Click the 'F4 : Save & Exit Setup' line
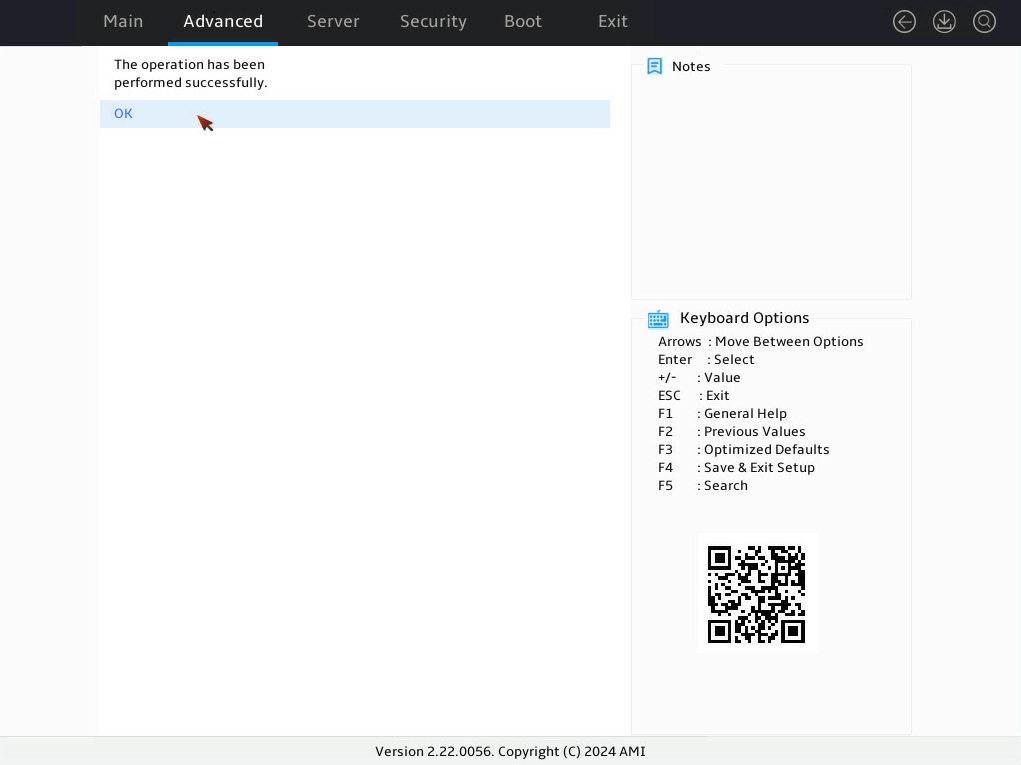 click(x=736, y=467)
